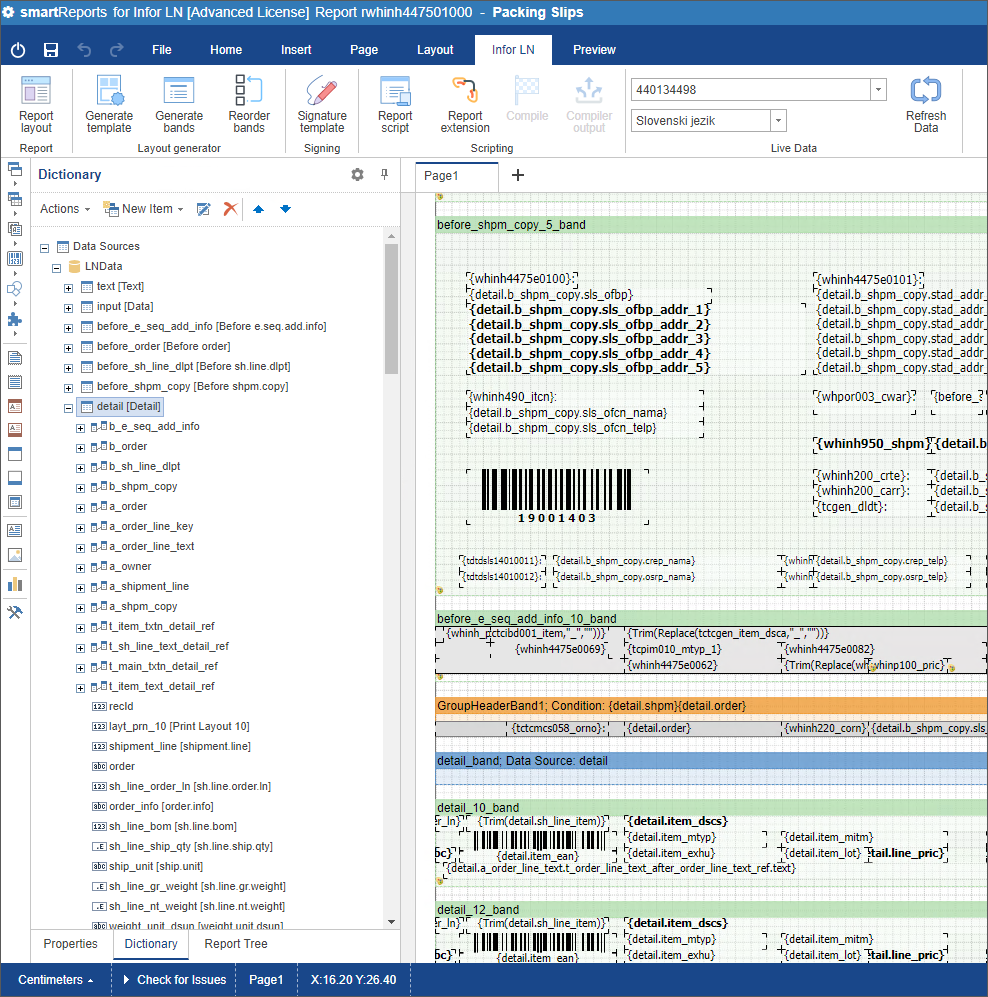Delete the selected dictionary item with red X
Image resolution: width=988 pixels, height=997 pixels.
pyautogui.click(x=231, y=209)
